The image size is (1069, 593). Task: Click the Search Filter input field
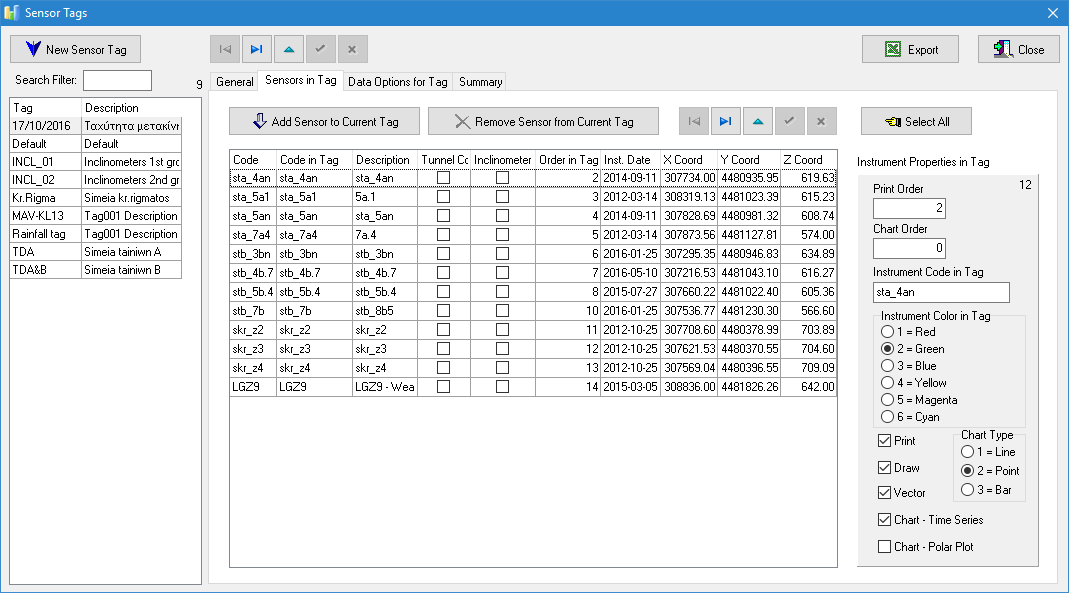[117, 80]
